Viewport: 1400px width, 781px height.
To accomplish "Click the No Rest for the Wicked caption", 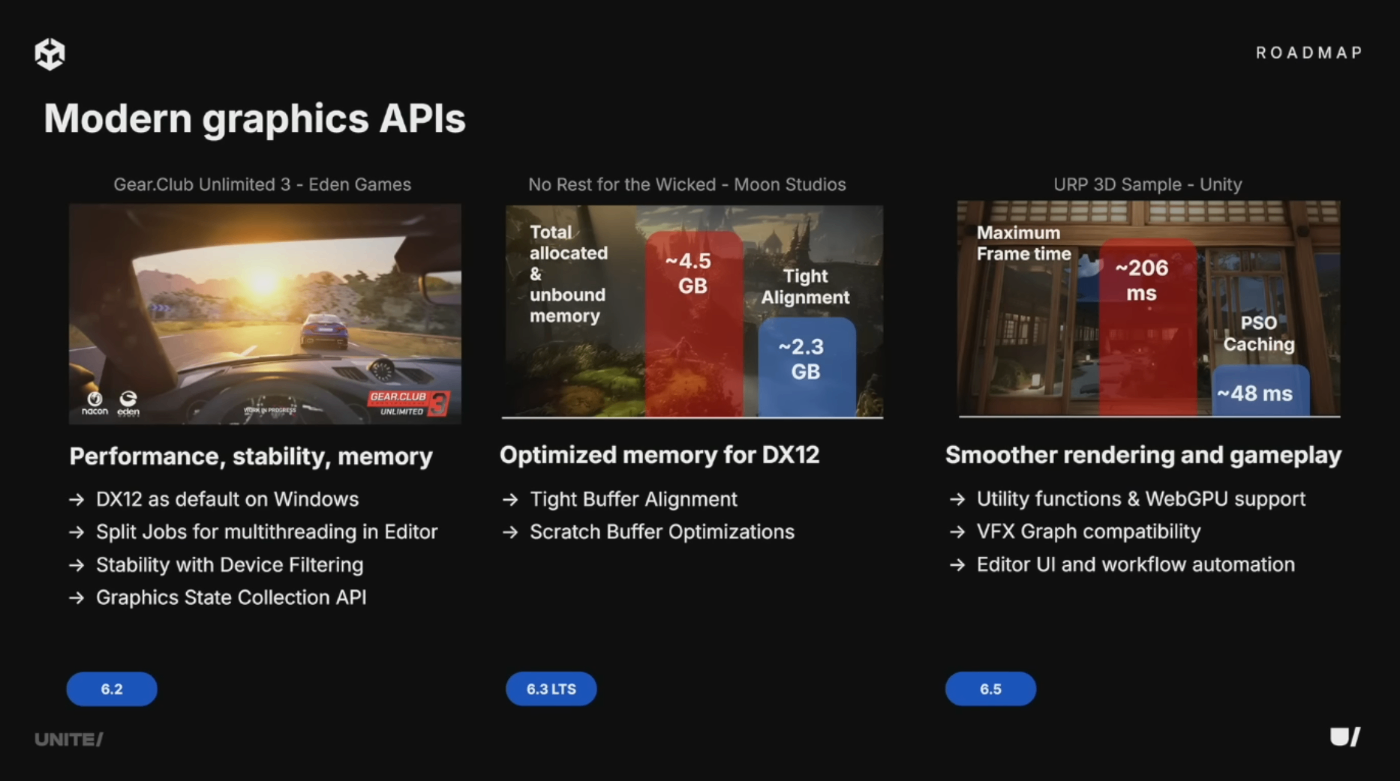I will click(x=687, y=184).
